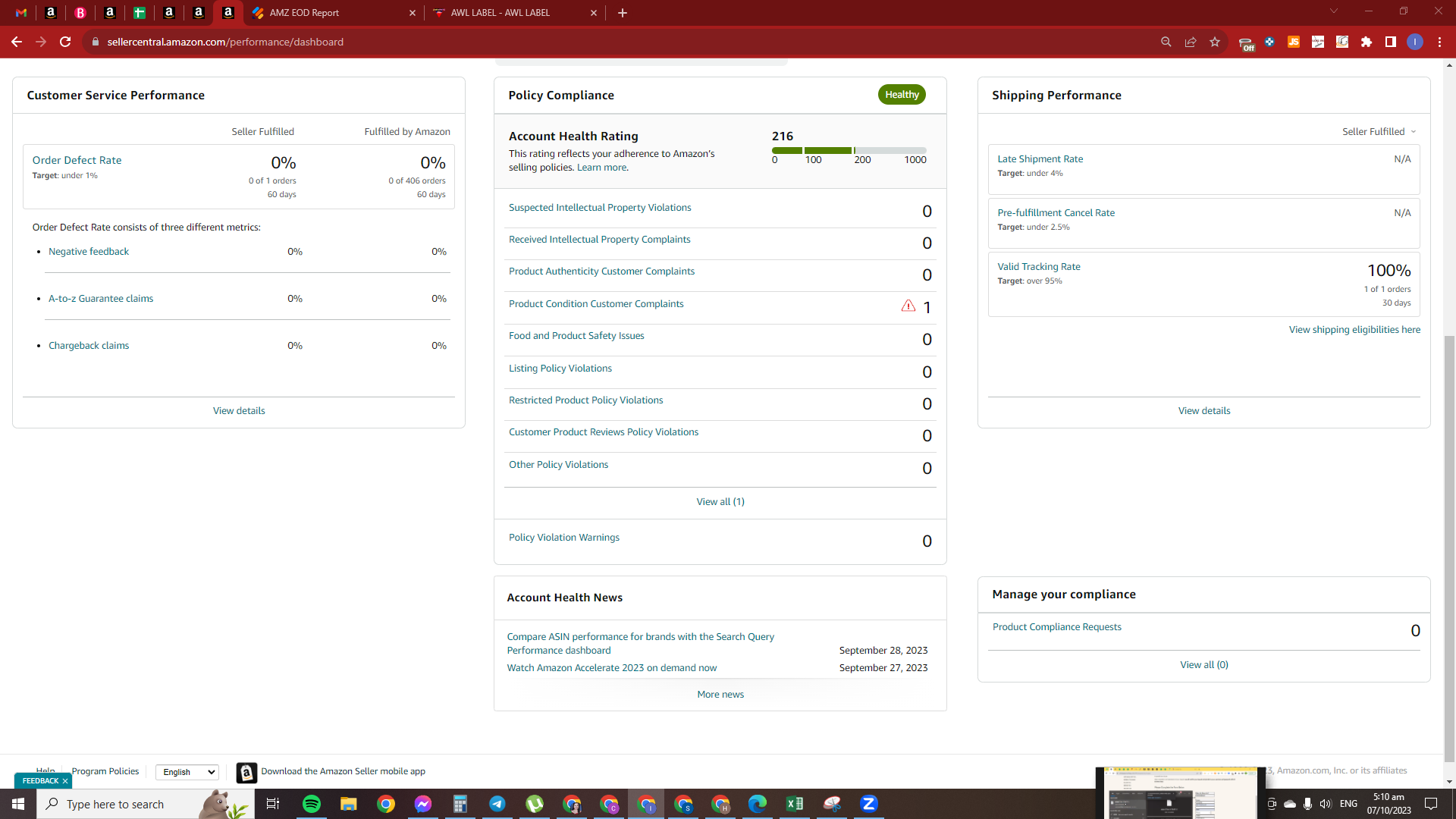Click the extension showing Off badge
Image resolution: width=1456 pixels, height=819 pixels.
click(1246, 43)
